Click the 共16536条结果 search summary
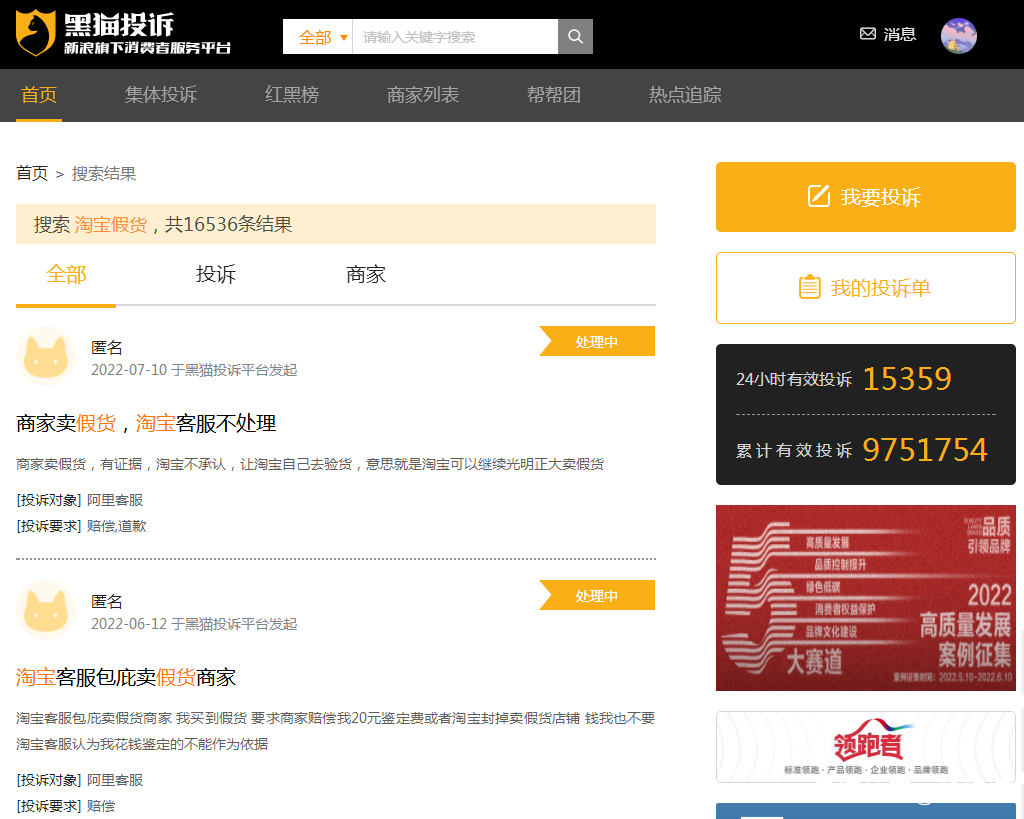The width and height of the screenshot is (1024, 819). pyautogui.click(x=229, y=224)
